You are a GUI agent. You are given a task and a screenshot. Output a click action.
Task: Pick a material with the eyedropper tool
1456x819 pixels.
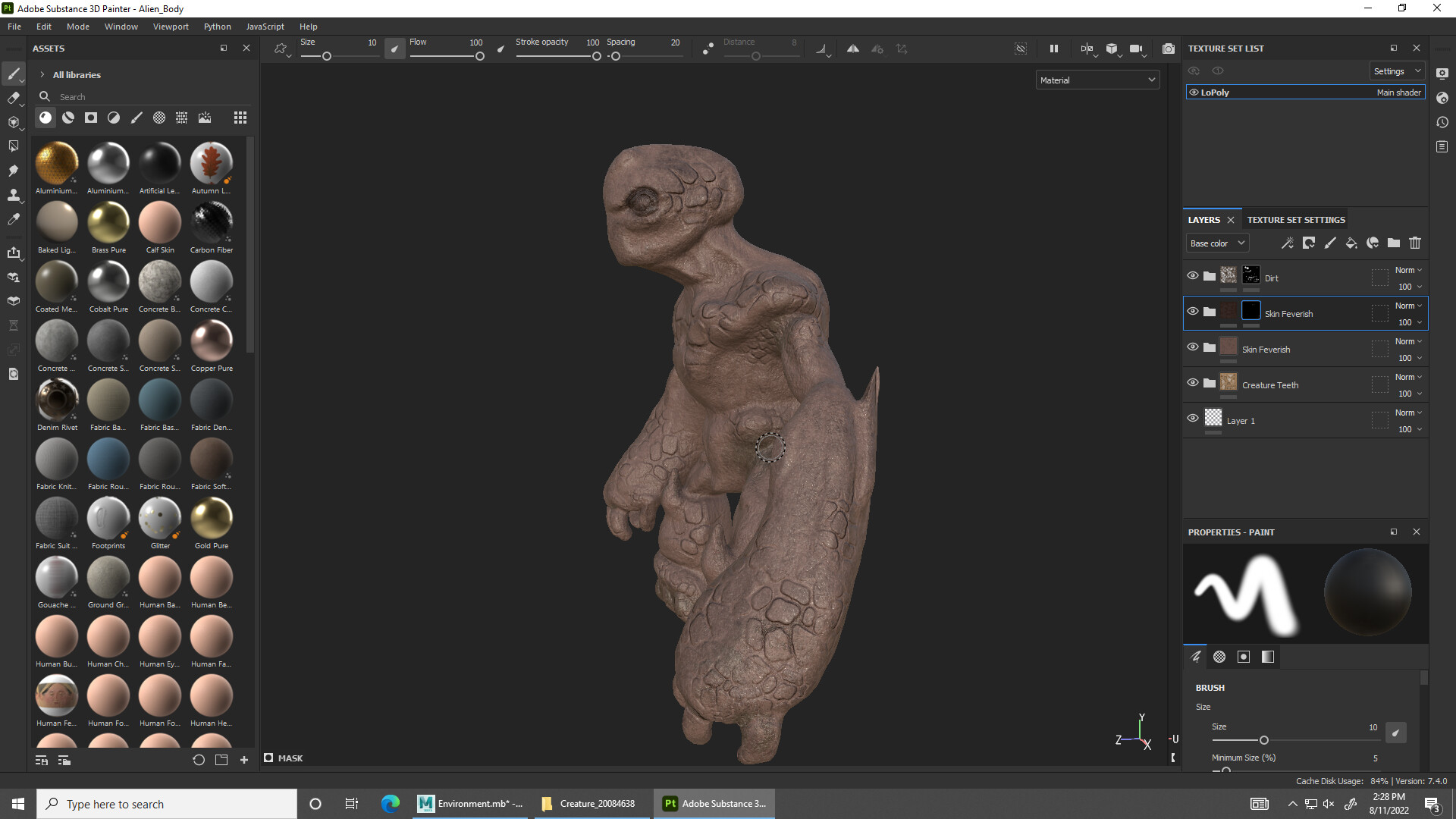14,219
